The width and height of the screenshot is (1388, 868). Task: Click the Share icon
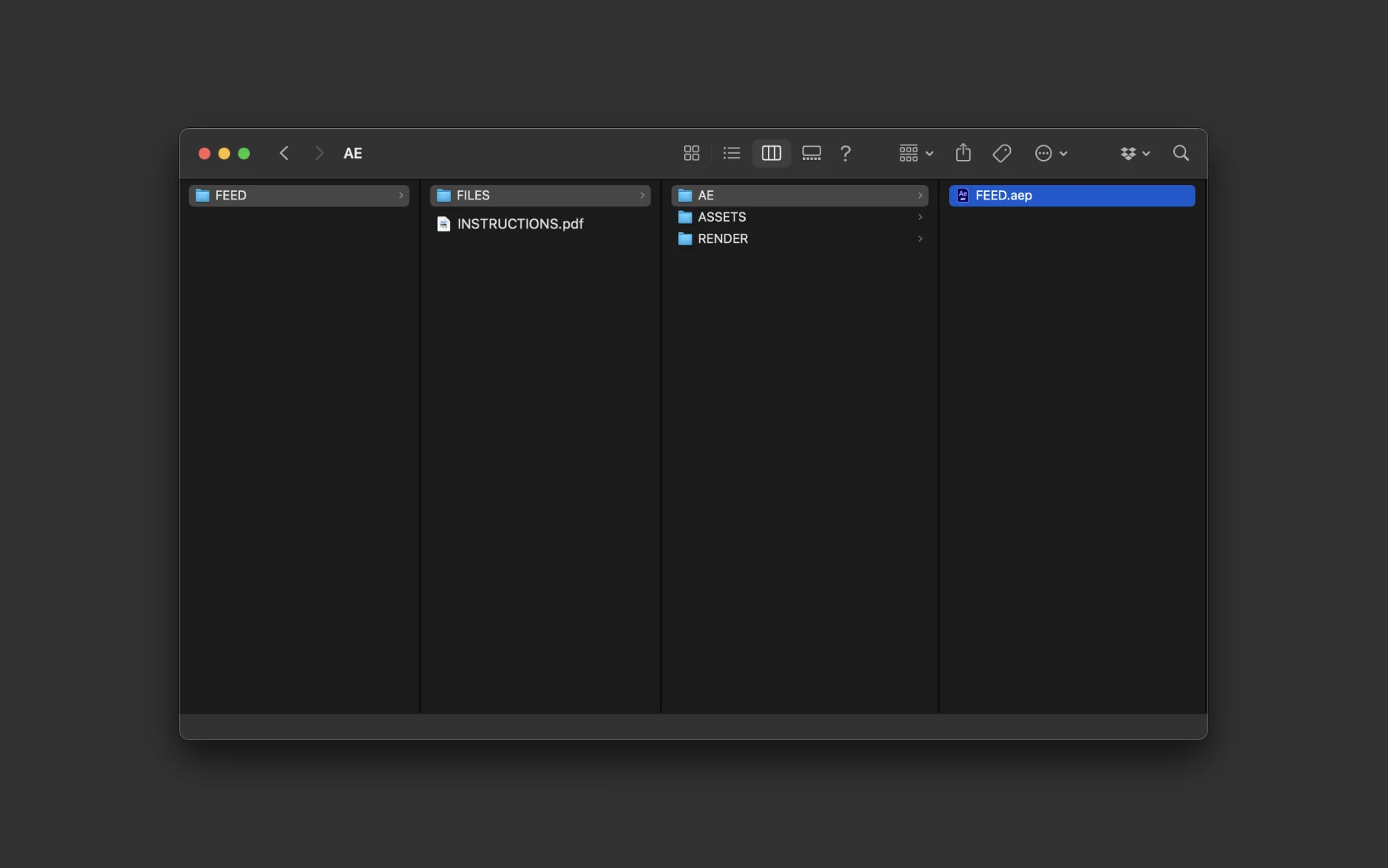tap(963, 153)
